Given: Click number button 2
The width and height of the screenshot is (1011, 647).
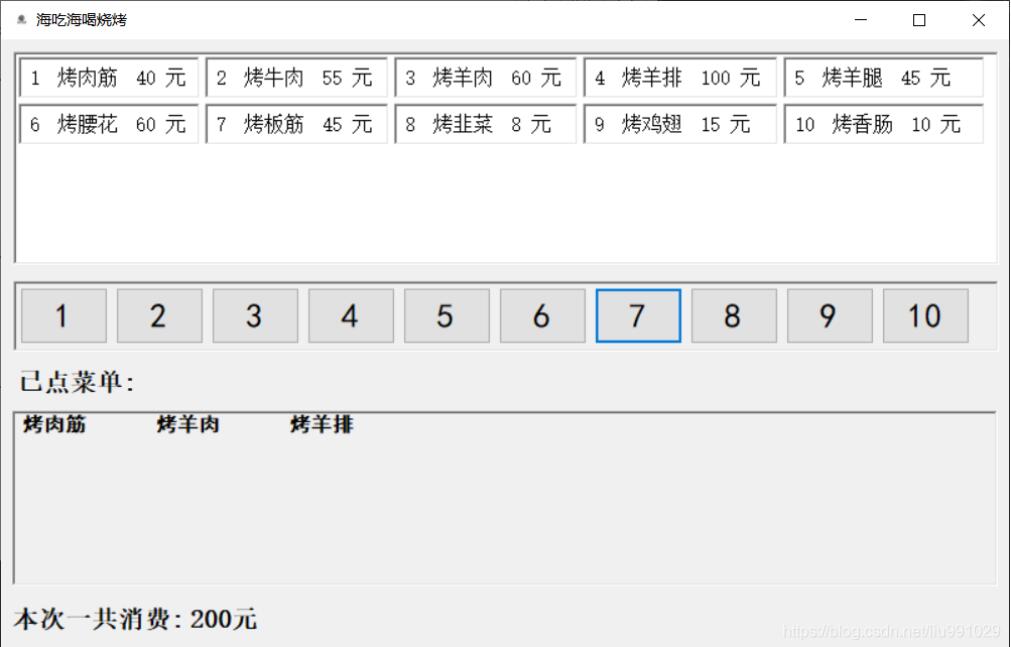Looking at the screenshot, I should tap(159, 315).
